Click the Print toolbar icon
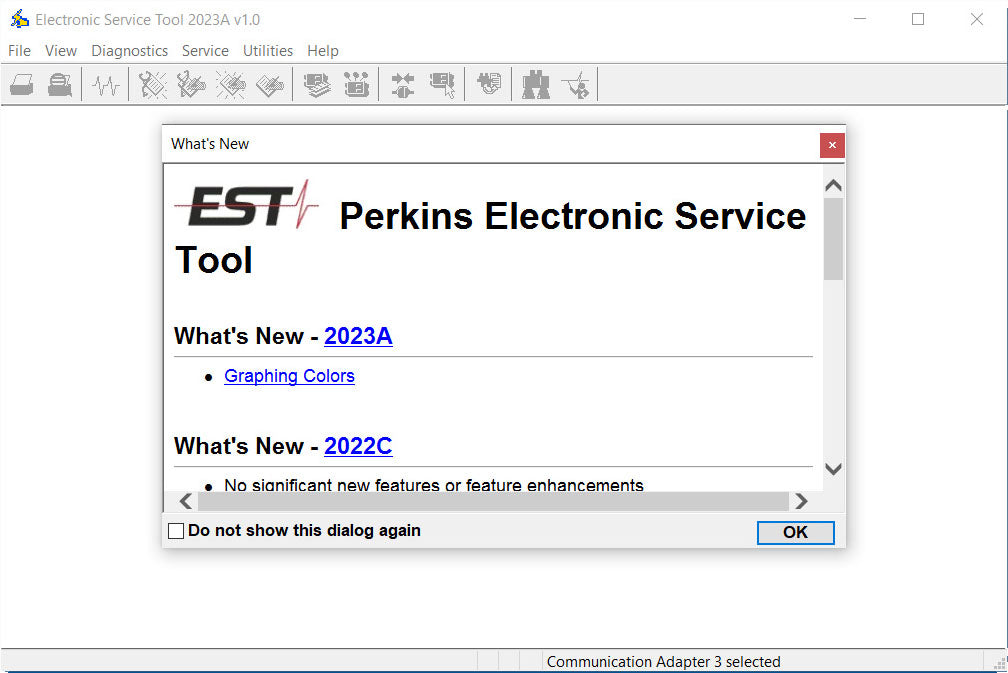Image resolution: width=1008 pixels, height=673 pixels. point(22,85)
